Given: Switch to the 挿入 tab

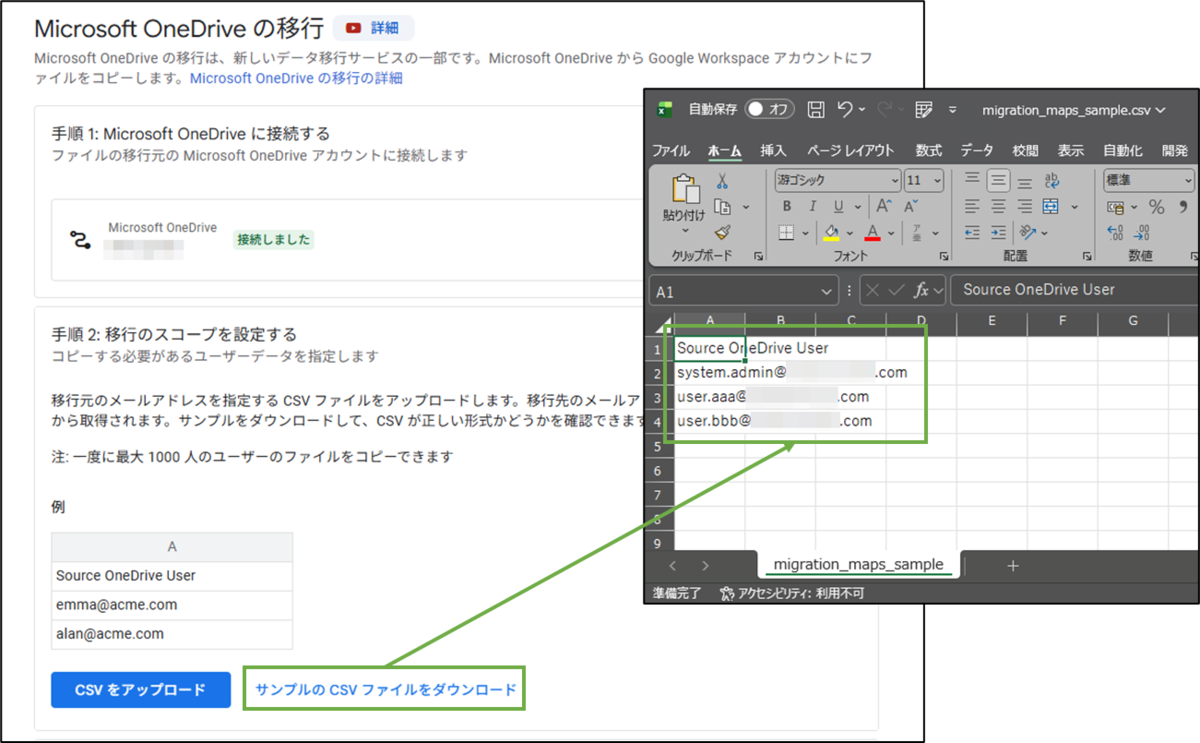Looking at the screenshot, I should (x=773, y=150).
